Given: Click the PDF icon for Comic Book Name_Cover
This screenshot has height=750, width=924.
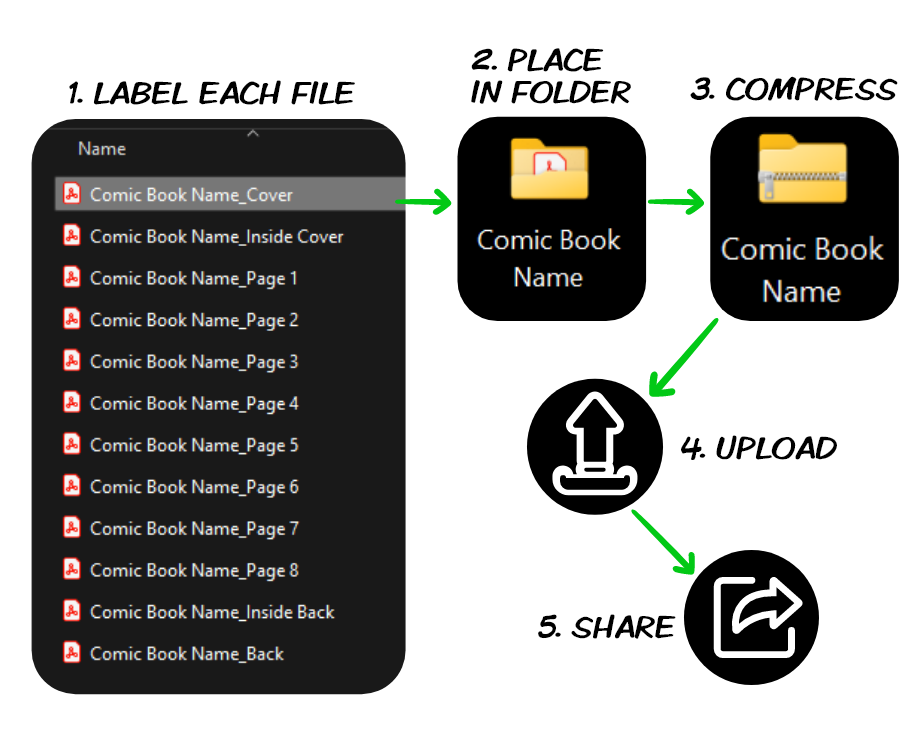Looking at the screenshot, I should (x=72, y=193).
